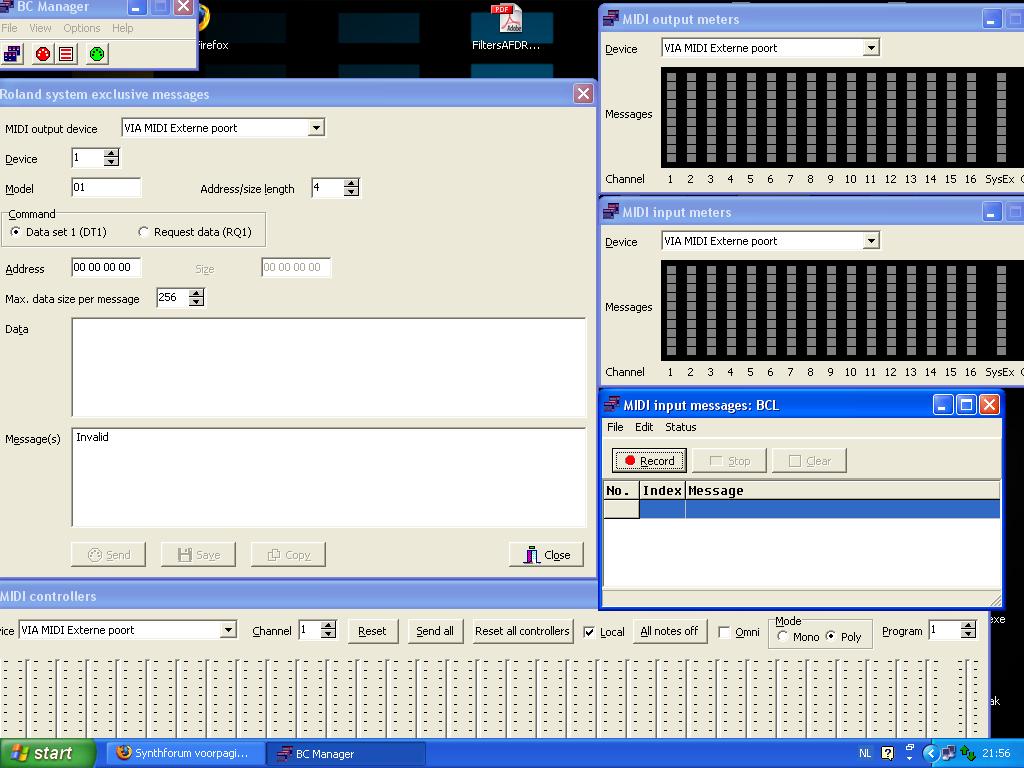Open the BC devices window toolbar icon

point(12,54)
